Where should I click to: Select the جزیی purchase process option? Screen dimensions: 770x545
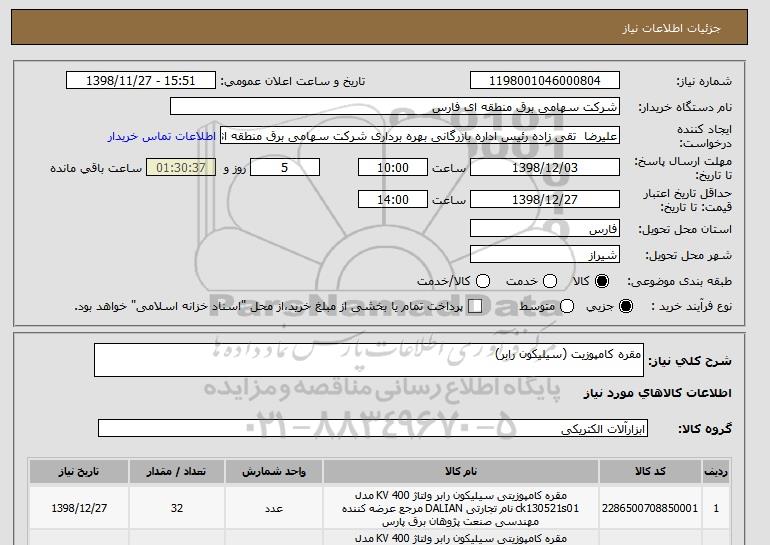[x=626, y=306]
